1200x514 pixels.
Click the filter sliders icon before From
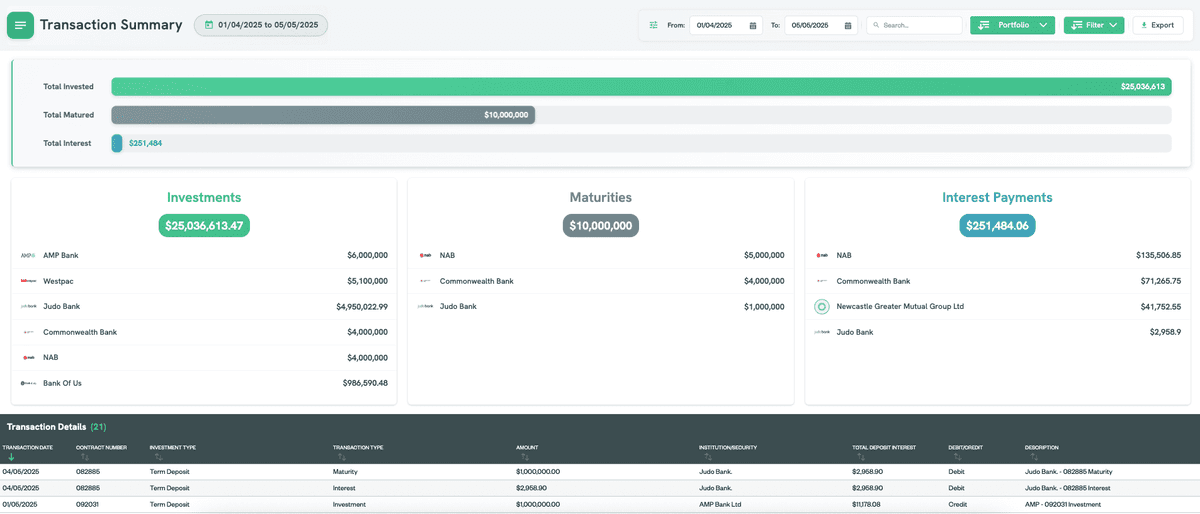click(x=653, y=25)
